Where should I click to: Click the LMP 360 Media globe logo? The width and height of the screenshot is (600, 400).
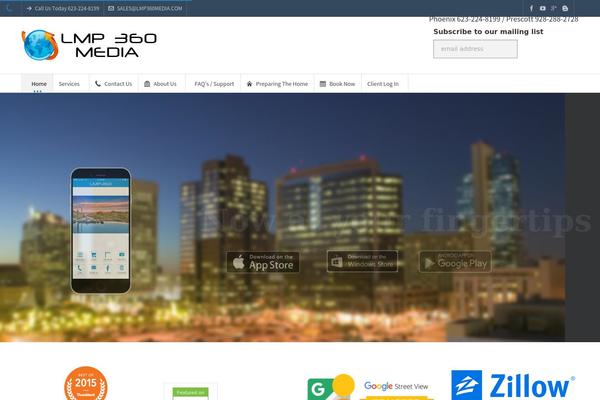tap(89, 45)
